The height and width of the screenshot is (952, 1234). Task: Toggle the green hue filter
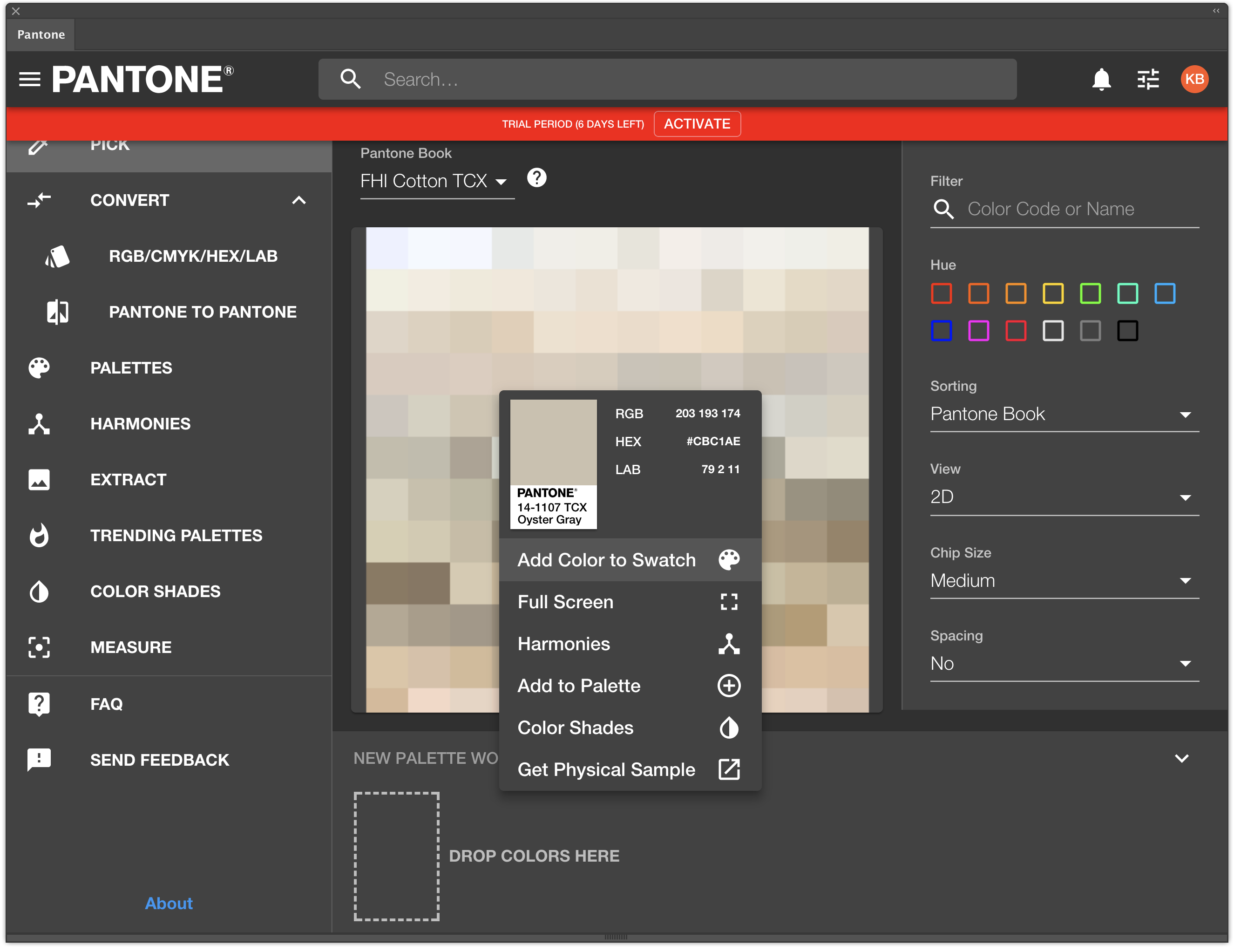click(1090, 294)
